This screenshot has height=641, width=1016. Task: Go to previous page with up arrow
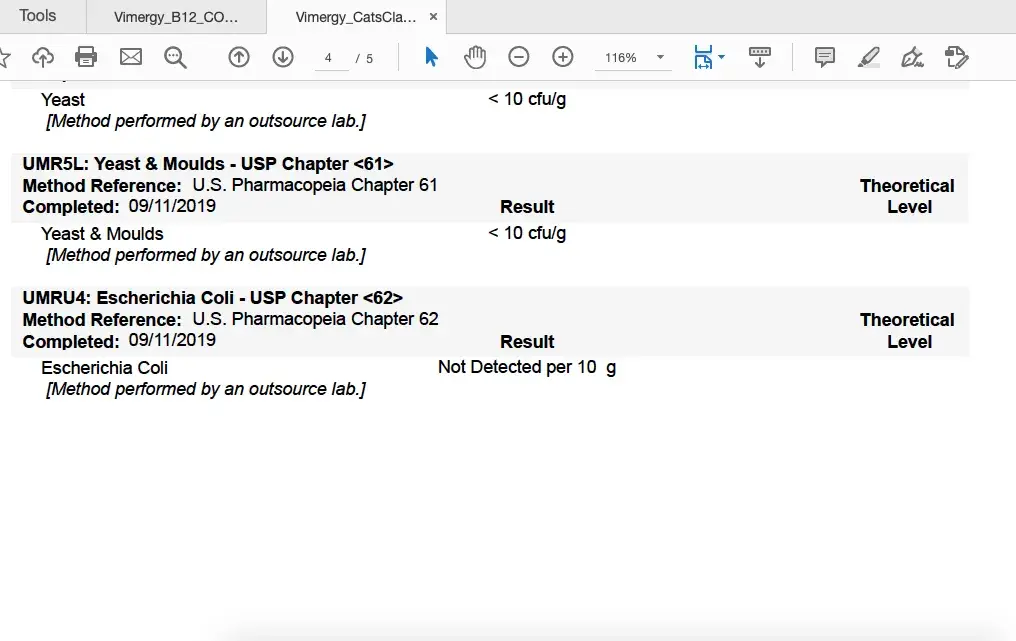tap(239, 57)
